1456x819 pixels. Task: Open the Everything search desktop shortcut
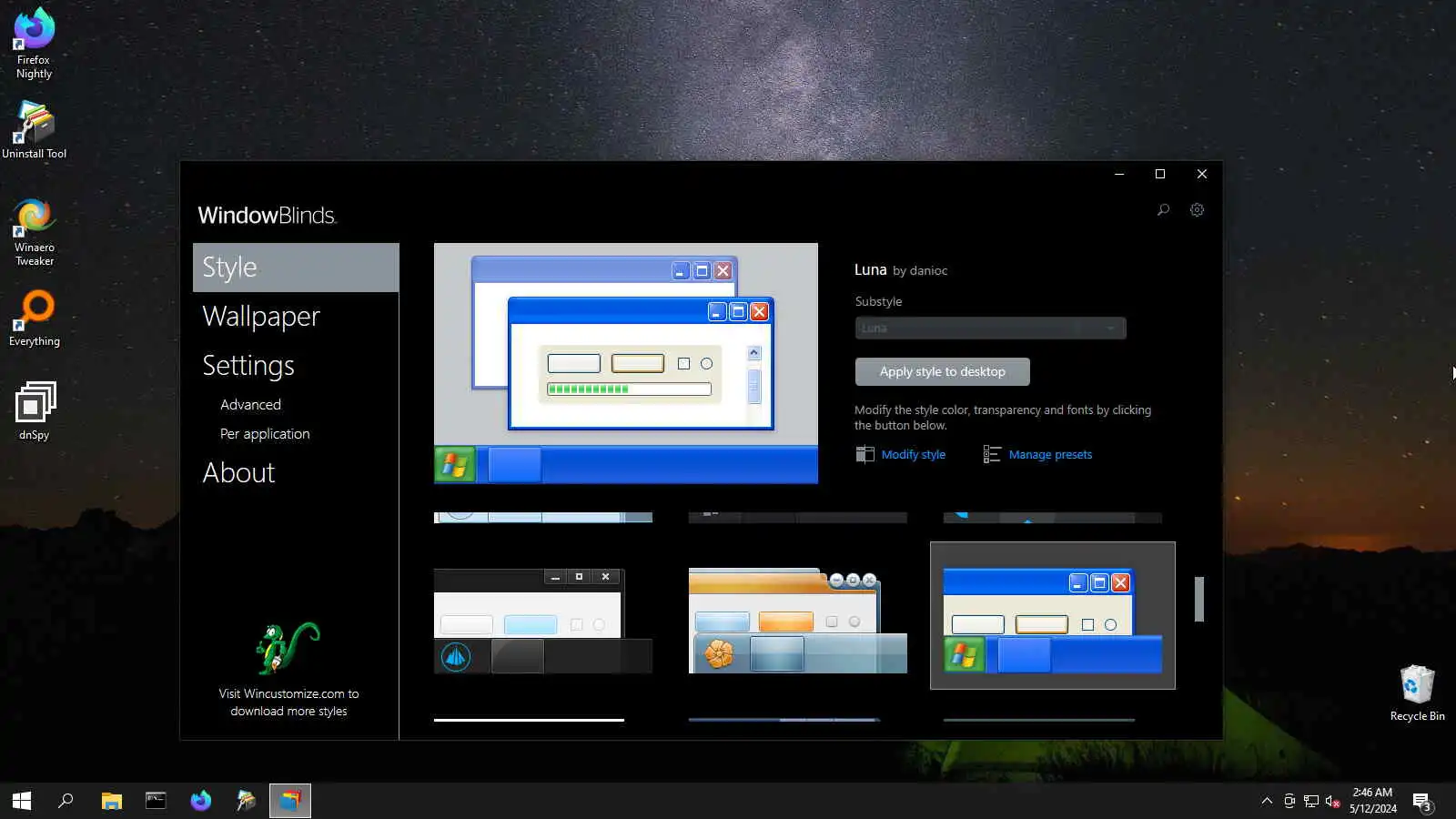[x=34, y=318]
